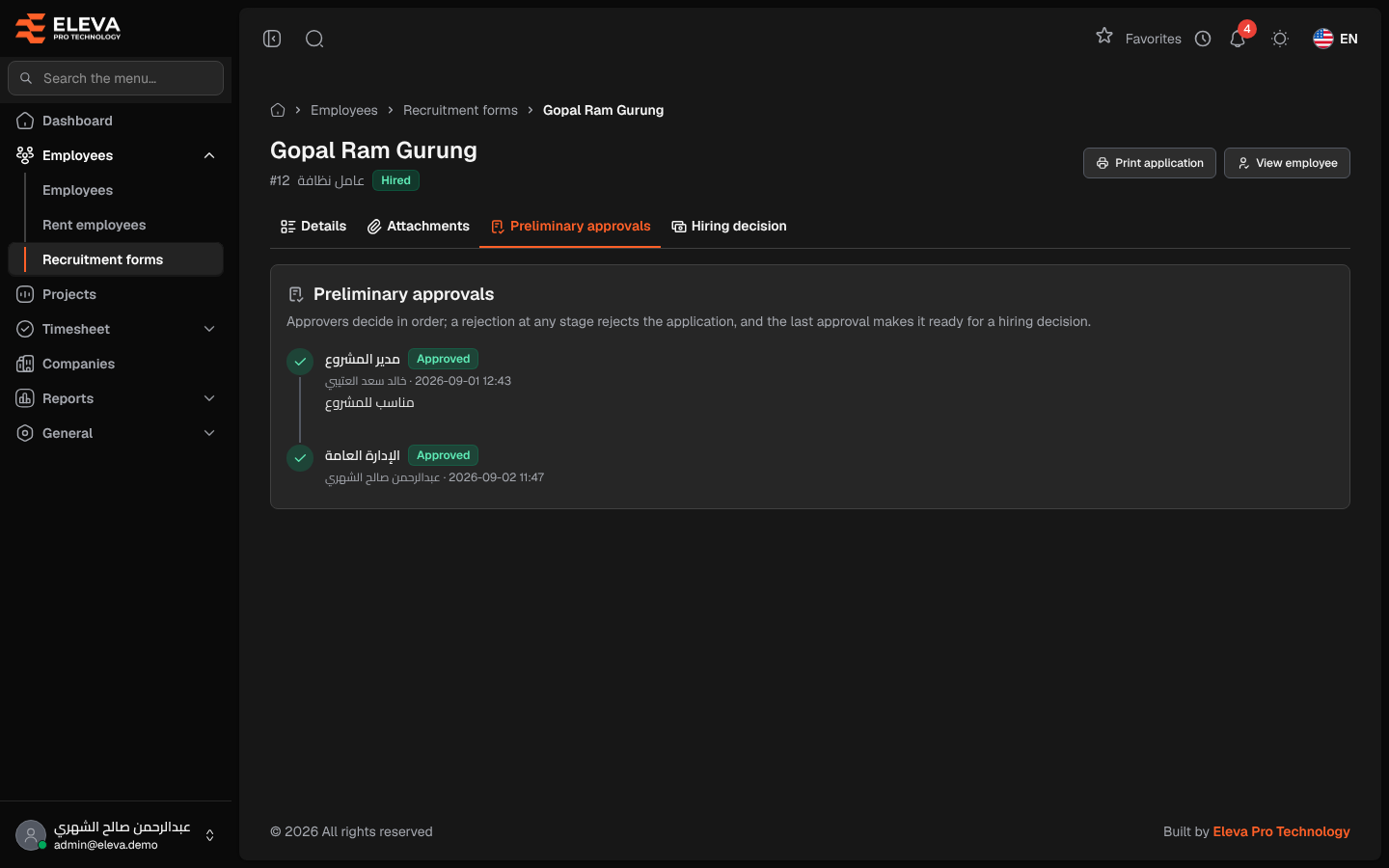Click the View employee button

[1287, 163]
